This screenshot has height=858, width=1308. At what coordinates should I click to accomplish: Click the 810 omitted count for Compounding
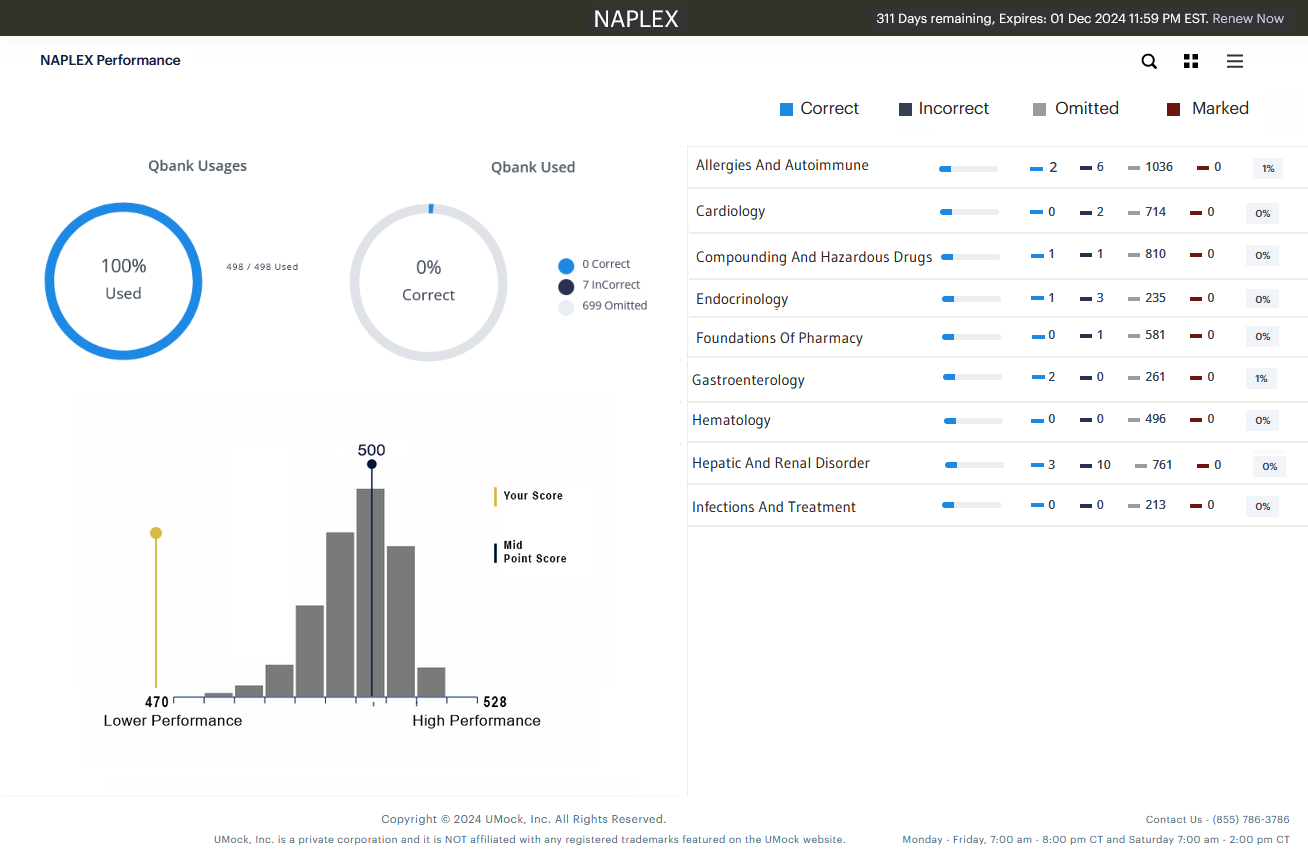1156,254
